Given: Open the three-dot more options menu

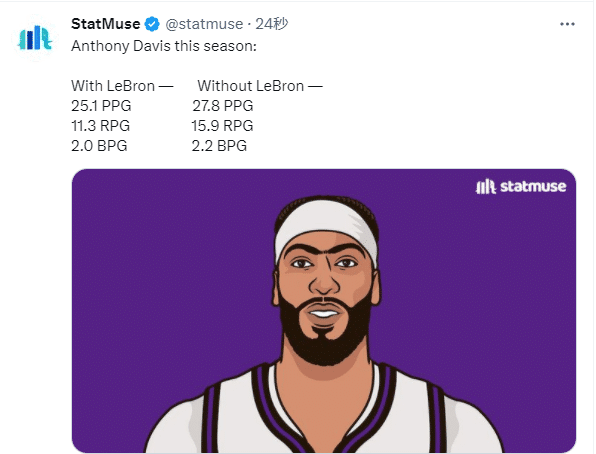Looking at the screenshot, I should coord(567,24).
